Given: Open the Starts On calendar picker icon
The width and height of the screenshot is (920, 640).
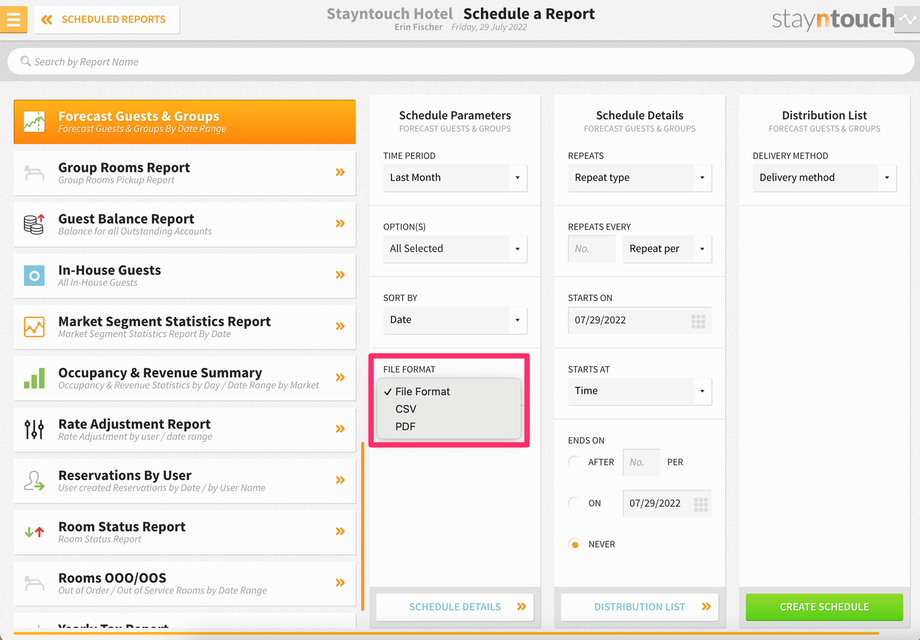Looking at the screenshot, I should tap(698, 321).
